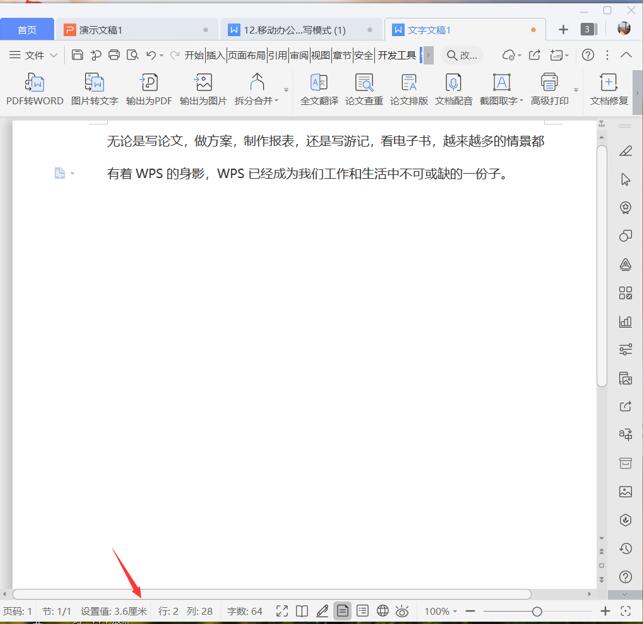Select the 文字文稿1 document tab
Screen dimensions: 643x624
[x=464, y=30]
